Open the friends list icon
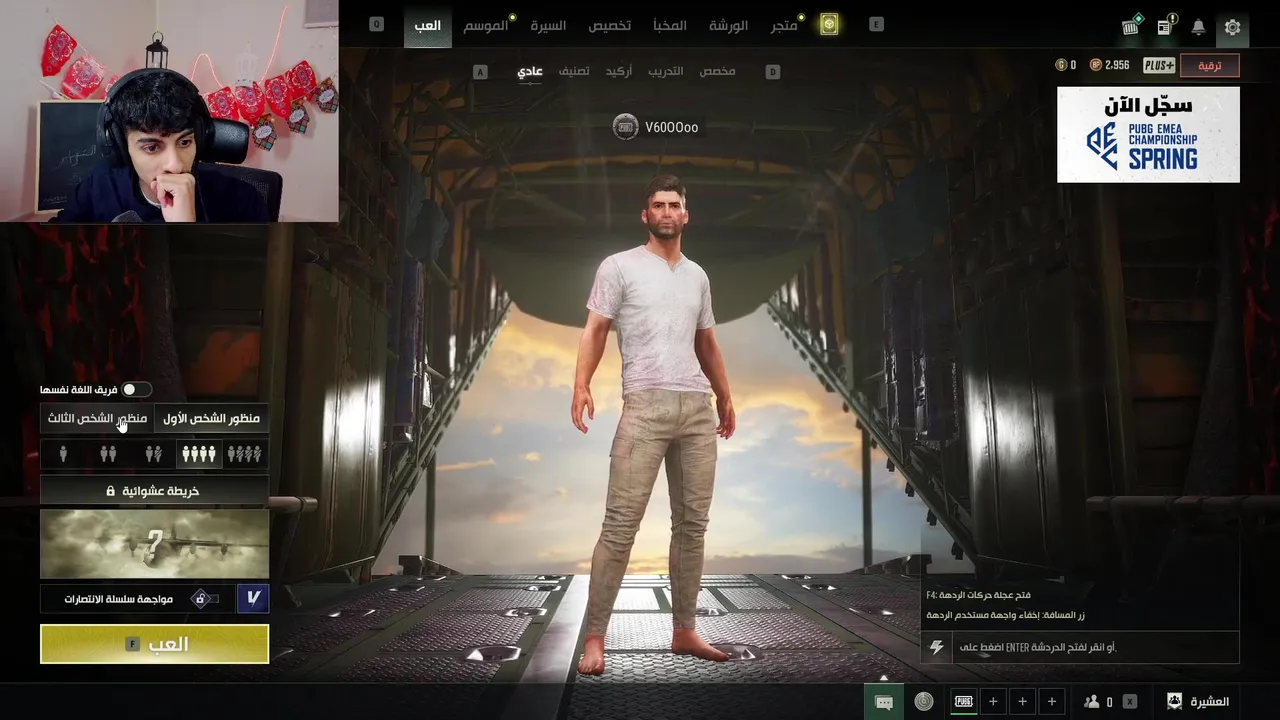The height and width of the screenshot is (720, 1280). [x=1092, y=702]
